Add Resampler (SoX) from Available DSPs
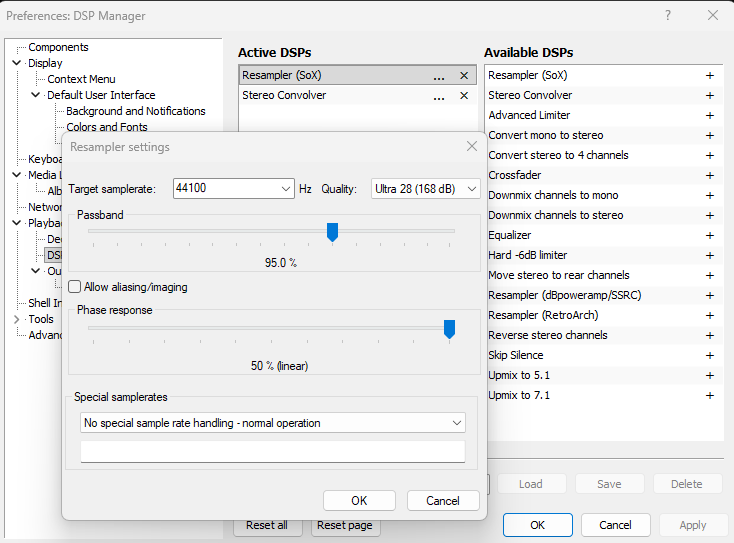This screenshot has width=734, height=543. coord(710,75)
